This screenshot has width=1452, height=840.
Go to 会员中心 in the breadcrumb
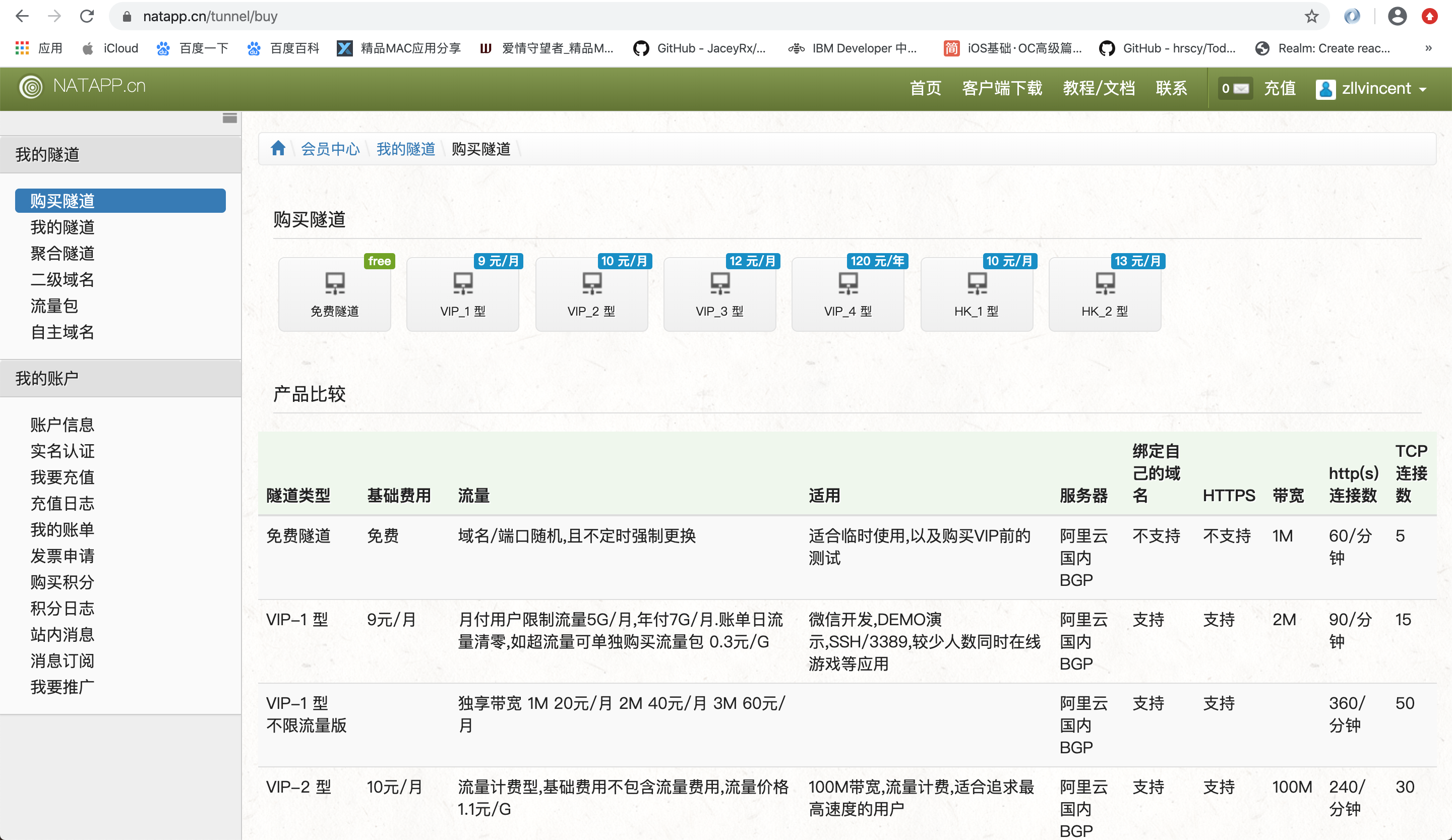pyautogui.click(x=330, y=149)
